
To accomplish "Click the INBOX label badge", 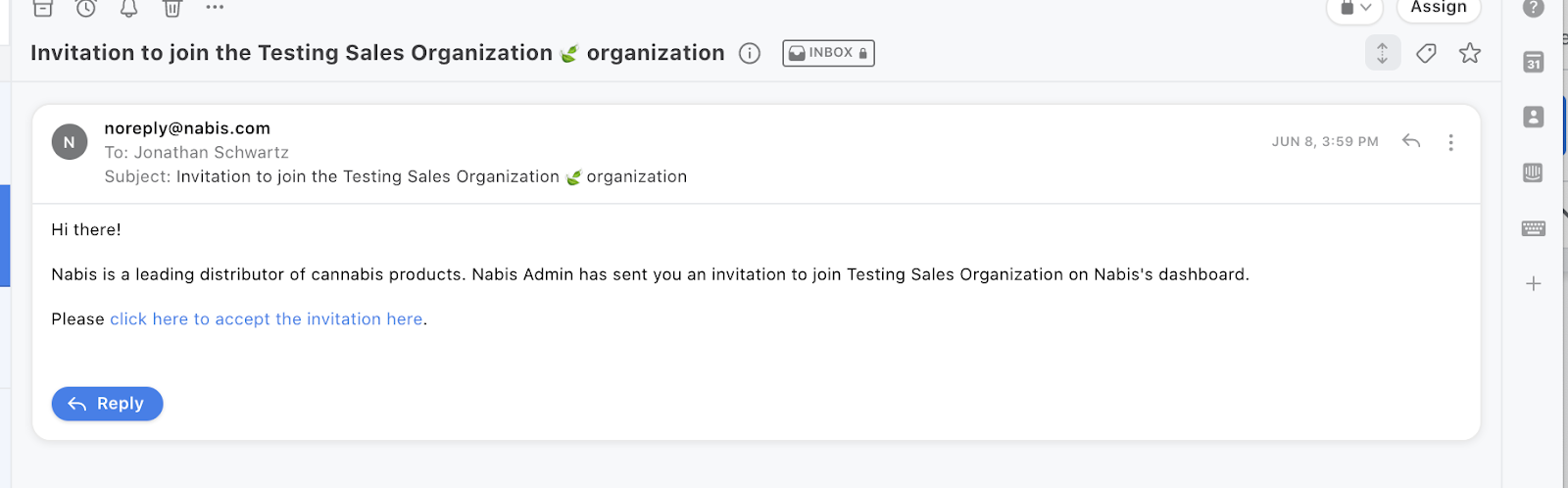I will click(828, 53).
